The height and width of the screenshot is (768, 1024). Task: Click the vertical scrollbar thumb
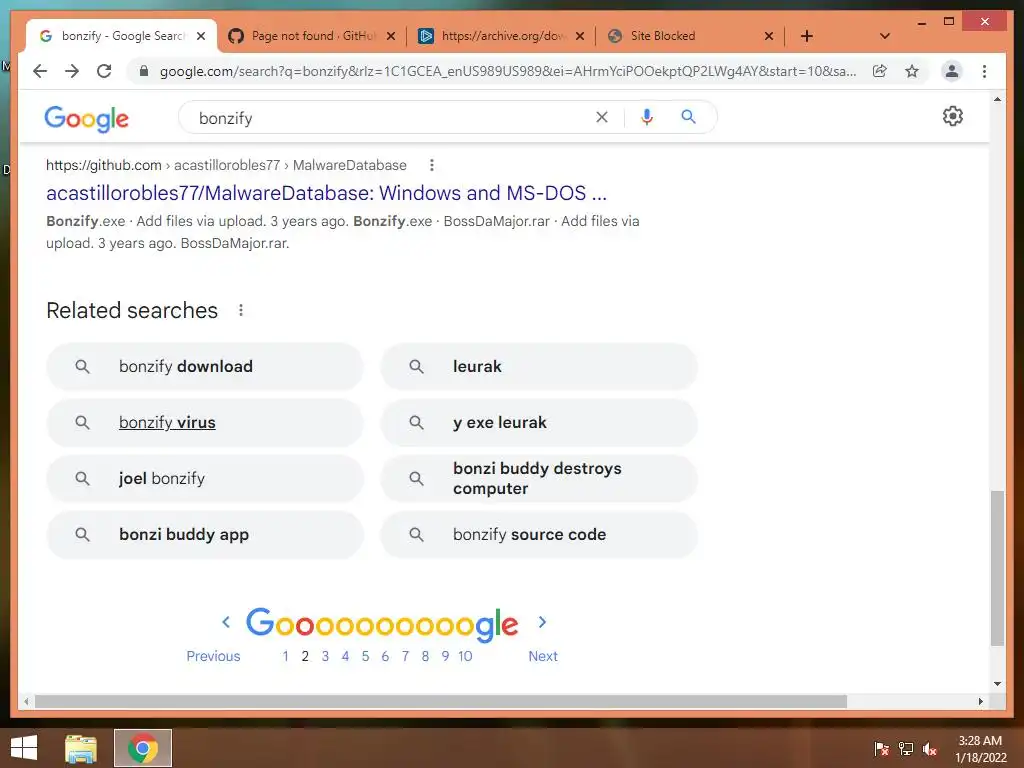(997, 568)
